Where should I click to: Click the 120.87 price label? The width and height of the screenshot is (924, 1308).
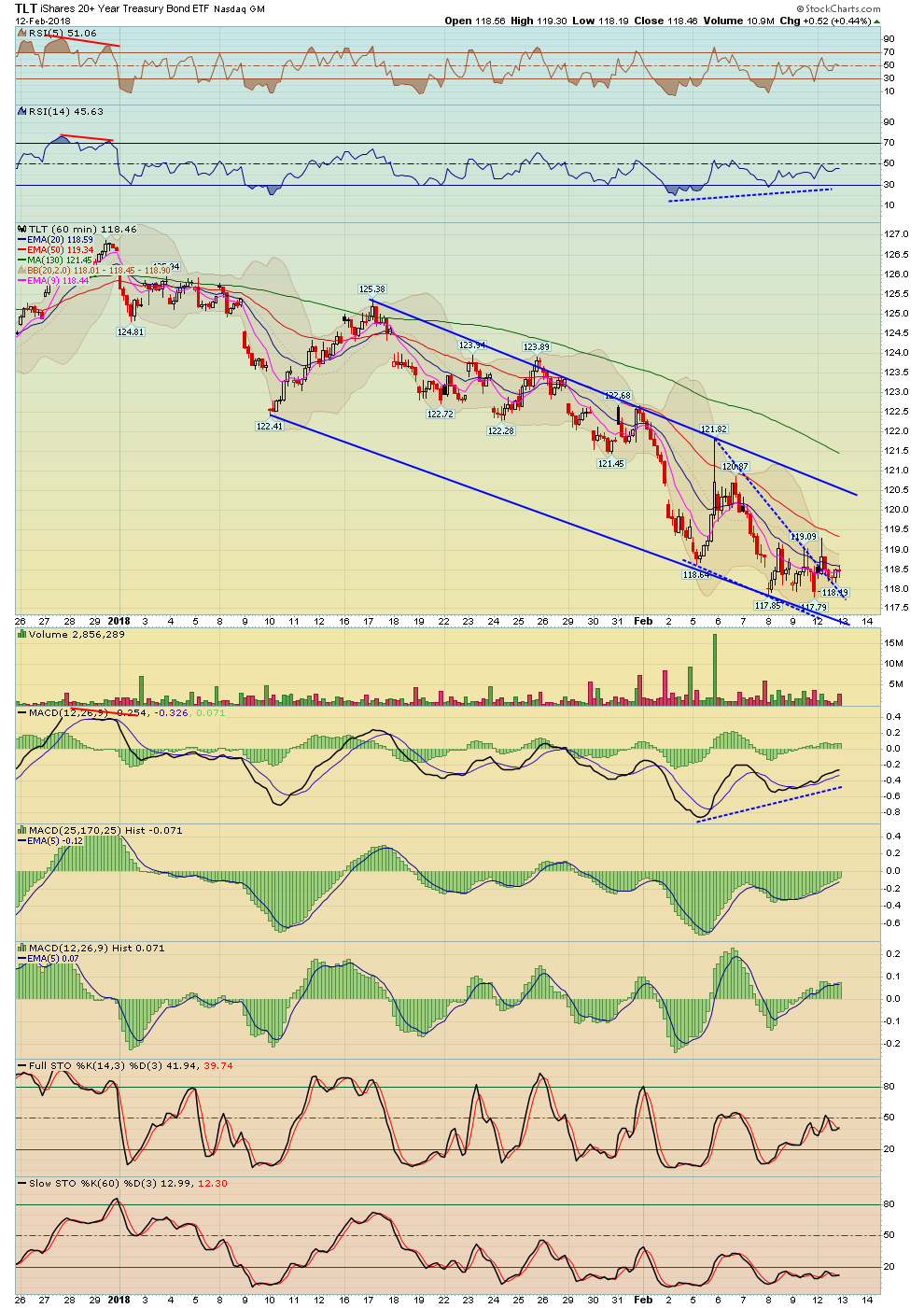click(x=735, y=466)
